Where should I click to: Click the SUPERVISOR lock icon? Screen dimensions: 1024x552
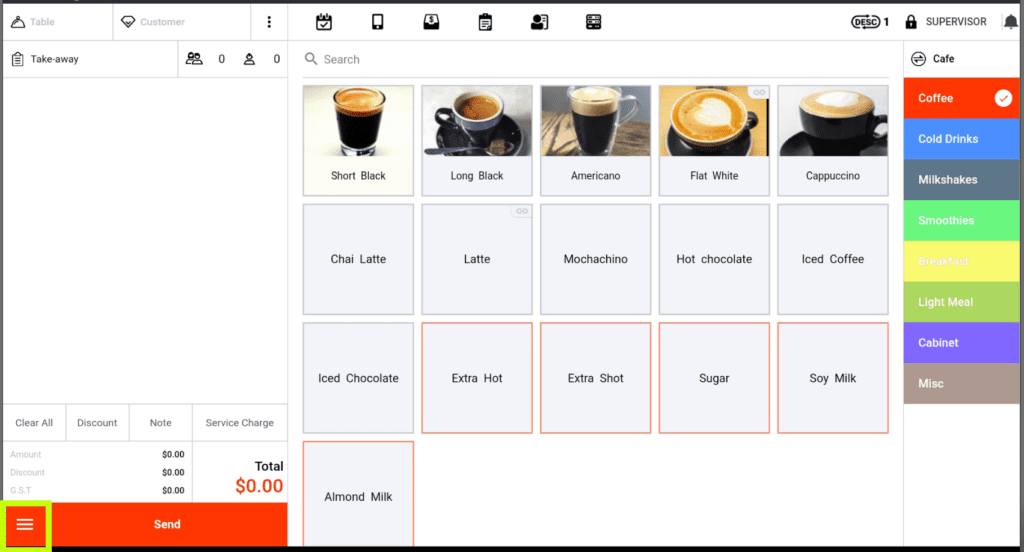point(911,22)
